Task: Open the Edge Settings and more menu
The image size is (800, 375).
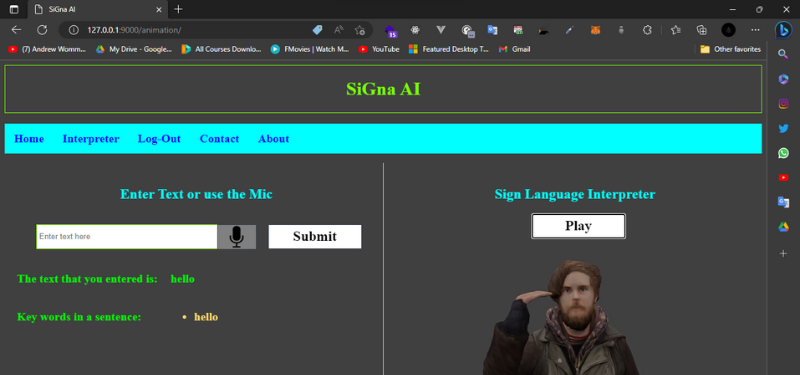Action: click(x=755, y=30)
